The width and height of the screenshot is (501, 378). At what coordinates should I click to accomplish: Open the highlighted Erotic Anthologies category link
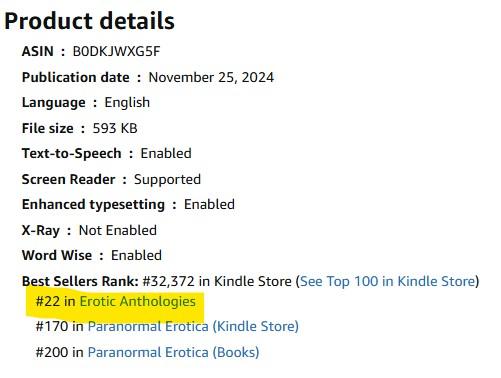(x=138, y=301)
